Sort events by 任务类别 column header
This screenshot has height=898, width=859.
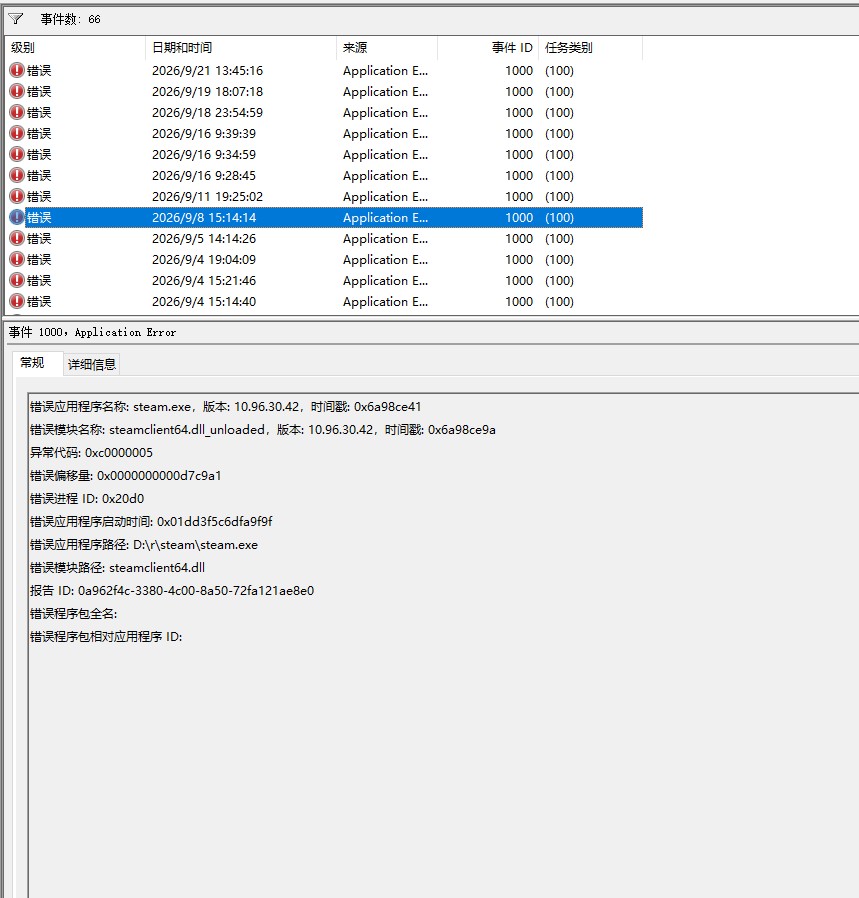click(590, 48)
